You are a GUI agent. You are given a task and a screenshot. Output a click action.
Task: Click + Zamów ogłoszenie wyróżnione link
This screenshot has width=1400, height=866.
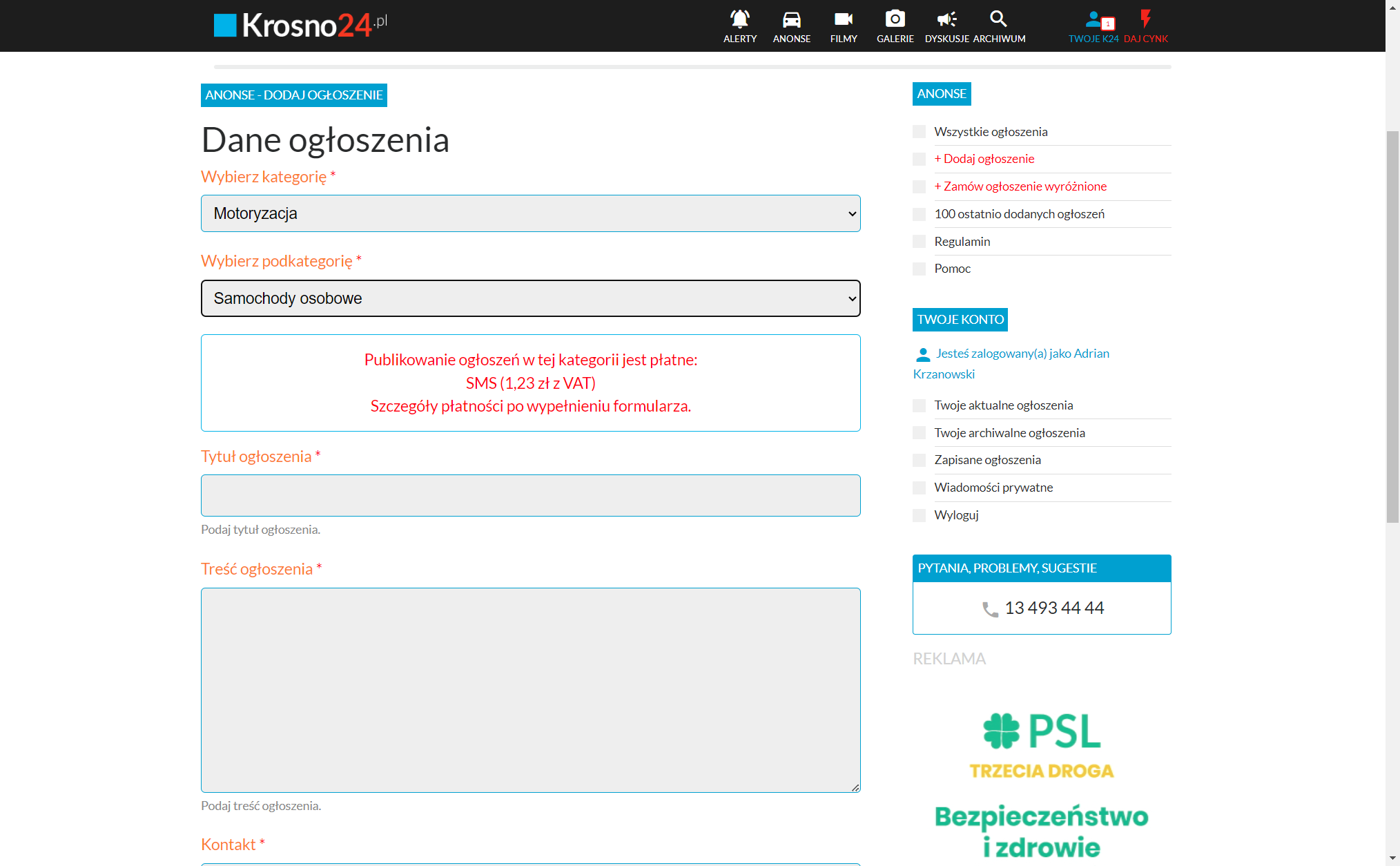click(1020, 186)
